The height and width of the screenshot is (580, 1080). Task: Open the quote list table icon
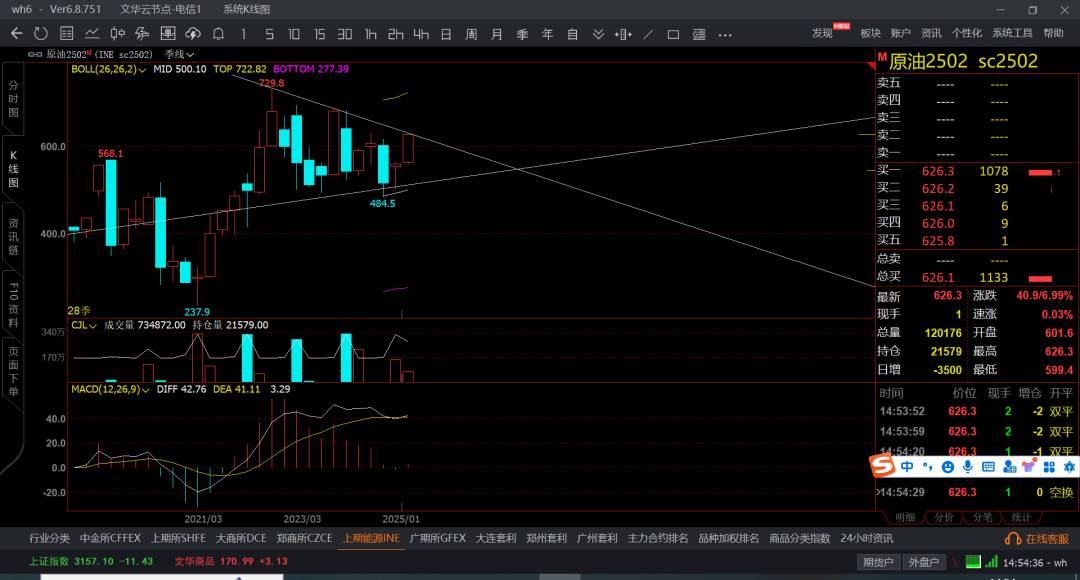[x=66, y=34]
